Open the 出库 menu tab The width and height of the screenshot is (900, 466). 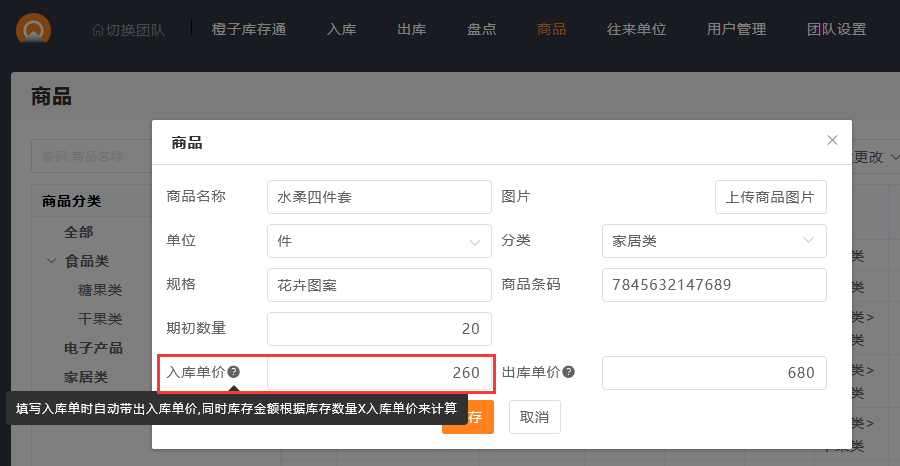(411, 29)
